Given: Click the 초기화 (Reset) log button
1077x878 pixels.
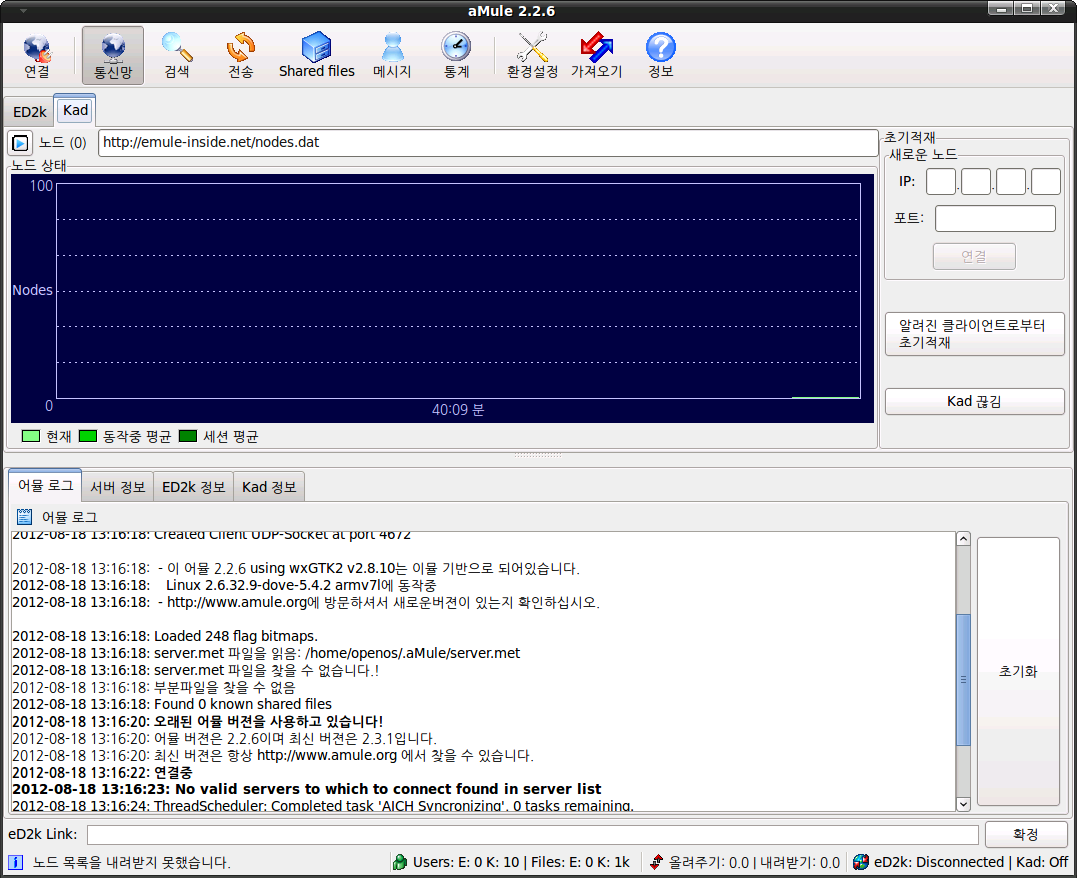Looking at the screenshot, I should pos(1018,671).
